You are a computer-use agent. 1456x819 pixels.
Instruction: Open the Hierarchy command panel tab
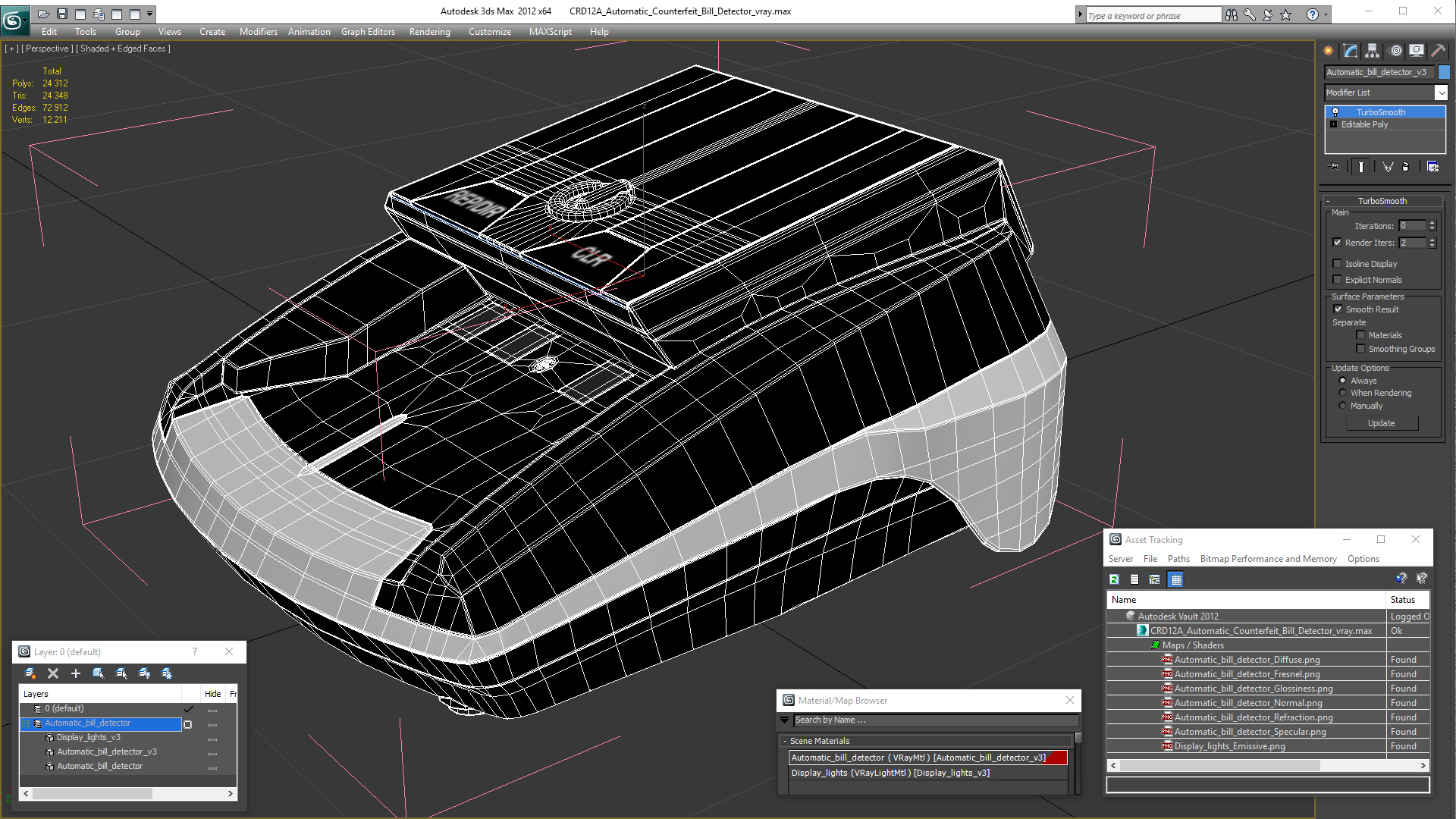click(x=1373, y=51)
